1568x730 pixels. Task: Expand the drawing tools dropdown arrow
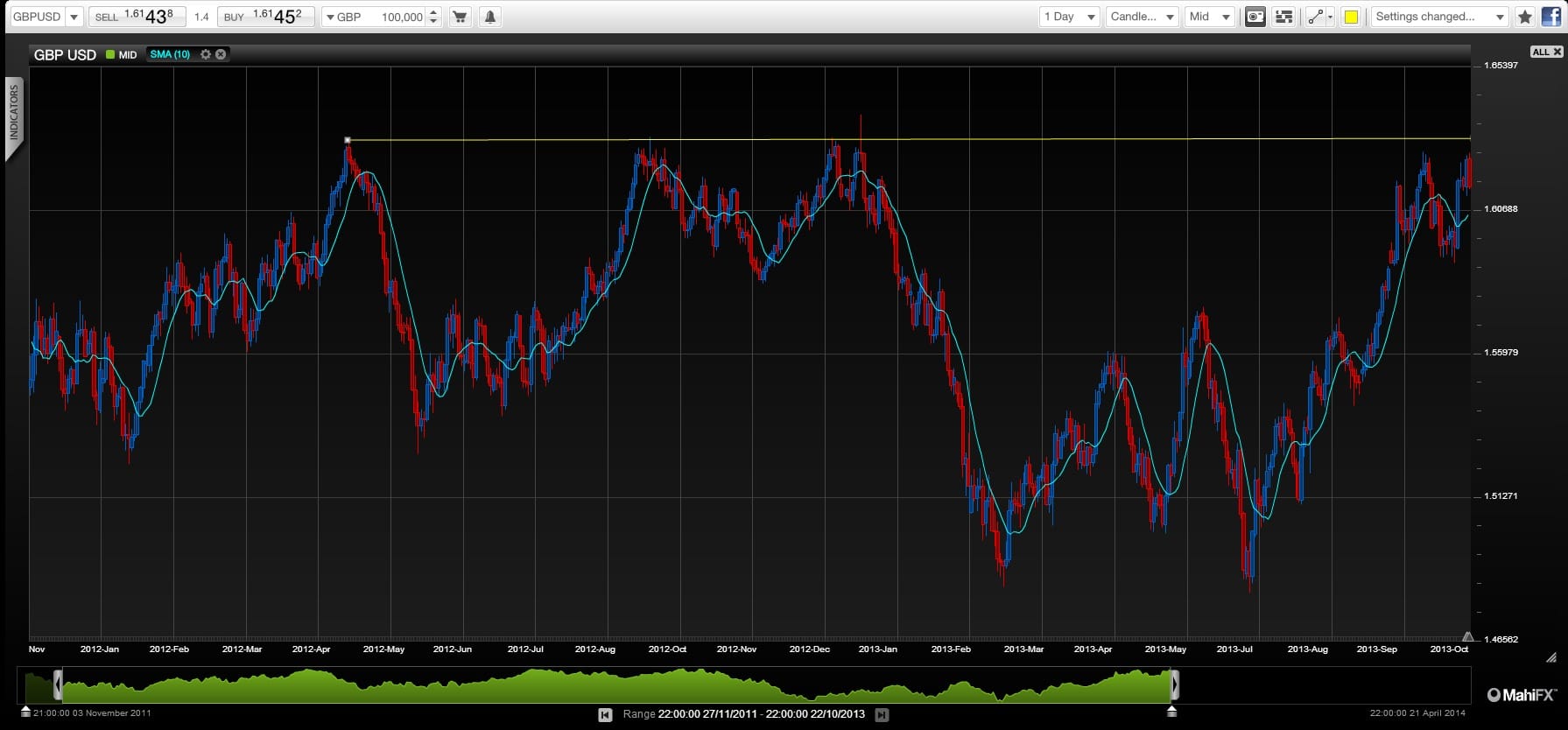(x=1330, y=17)
